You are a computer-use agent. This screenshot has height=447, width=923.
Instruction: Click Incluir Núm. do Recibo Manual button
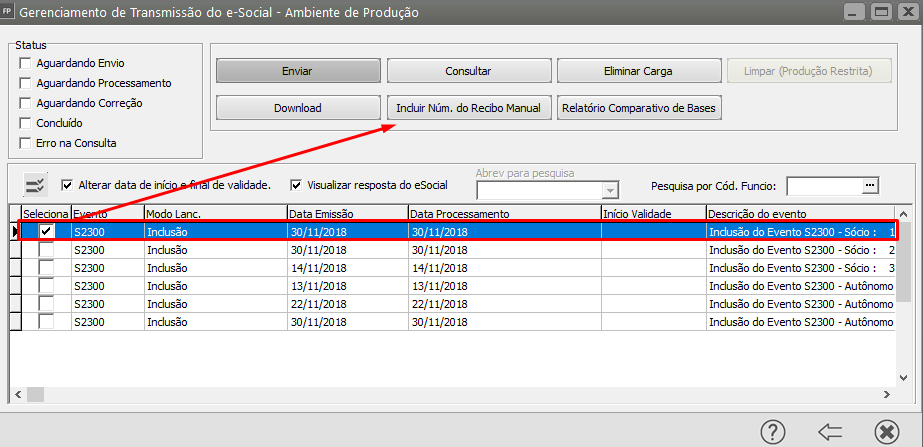(x=469, y=108)
